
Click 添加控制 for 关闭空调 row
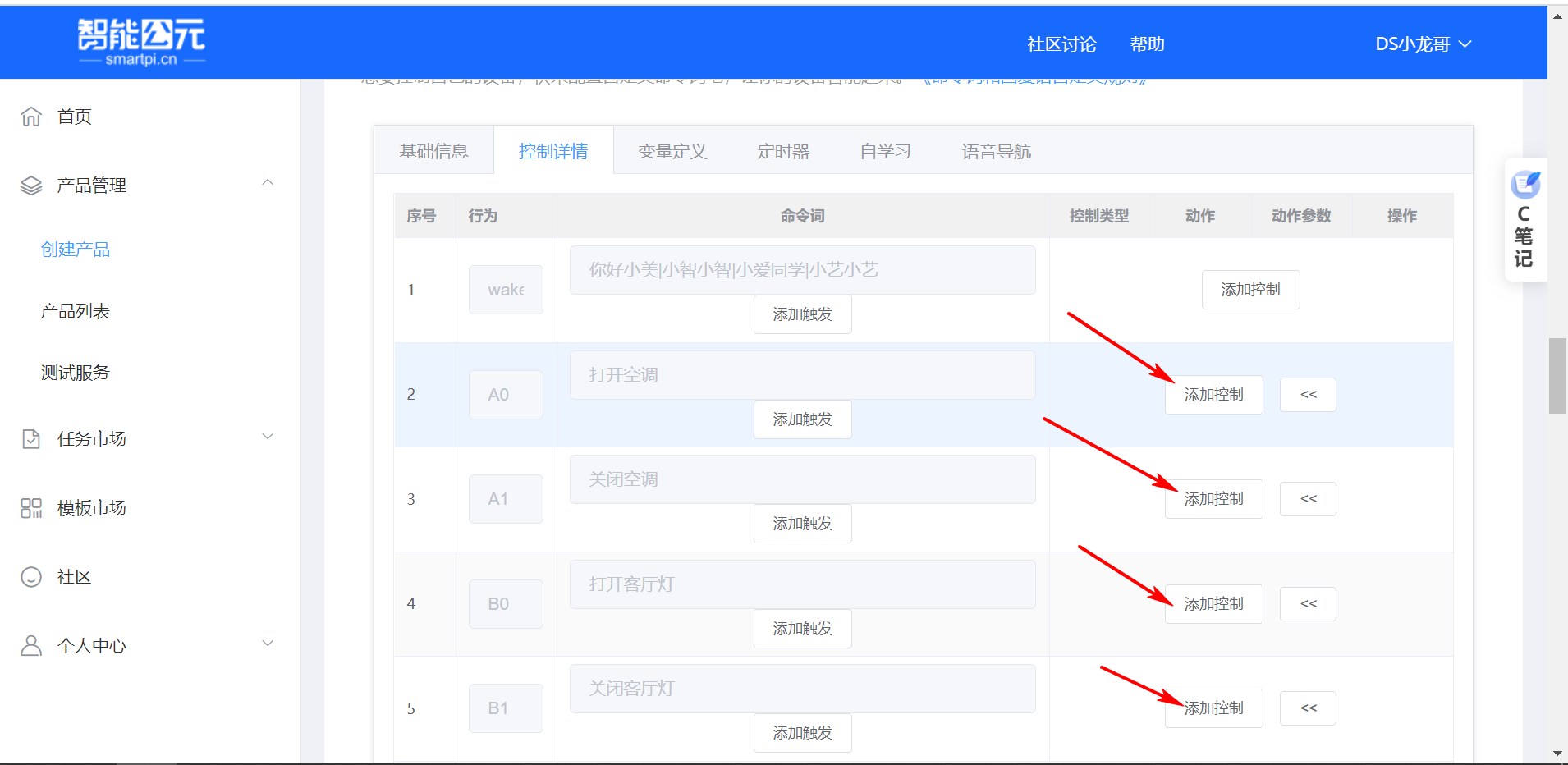[1213, 499]
